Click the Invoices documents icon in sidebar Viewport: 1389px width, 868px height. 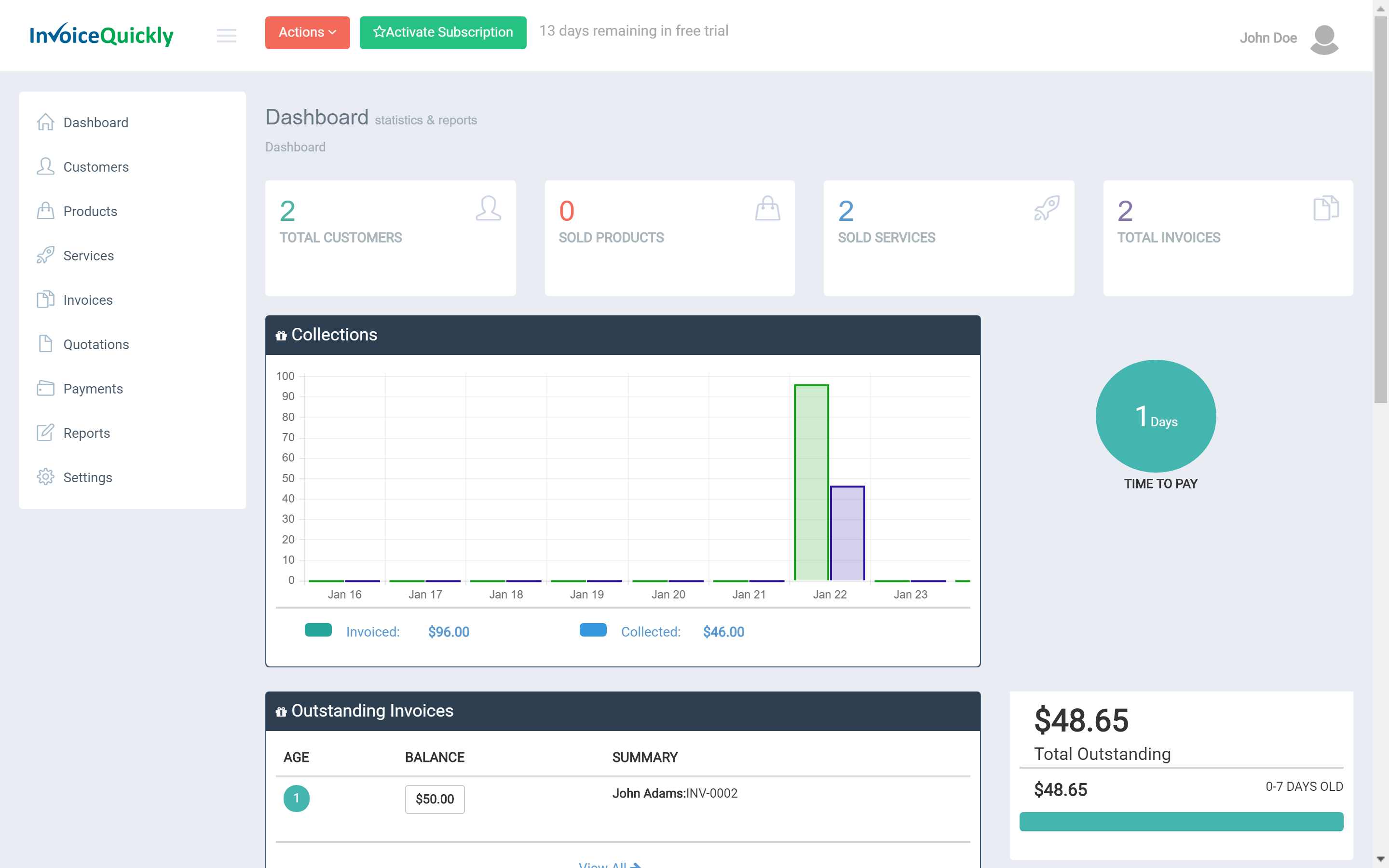[x=45, y=299]
